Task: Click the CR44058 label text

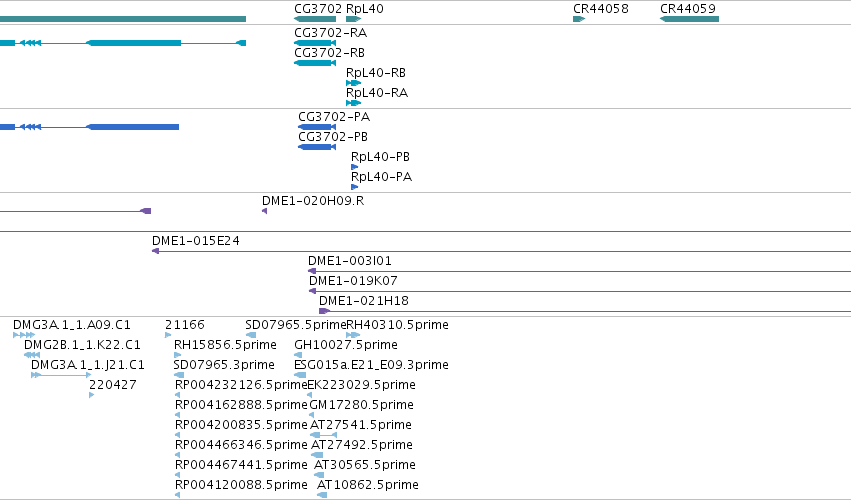Action: pyautogui.click(x=601, y=9)
